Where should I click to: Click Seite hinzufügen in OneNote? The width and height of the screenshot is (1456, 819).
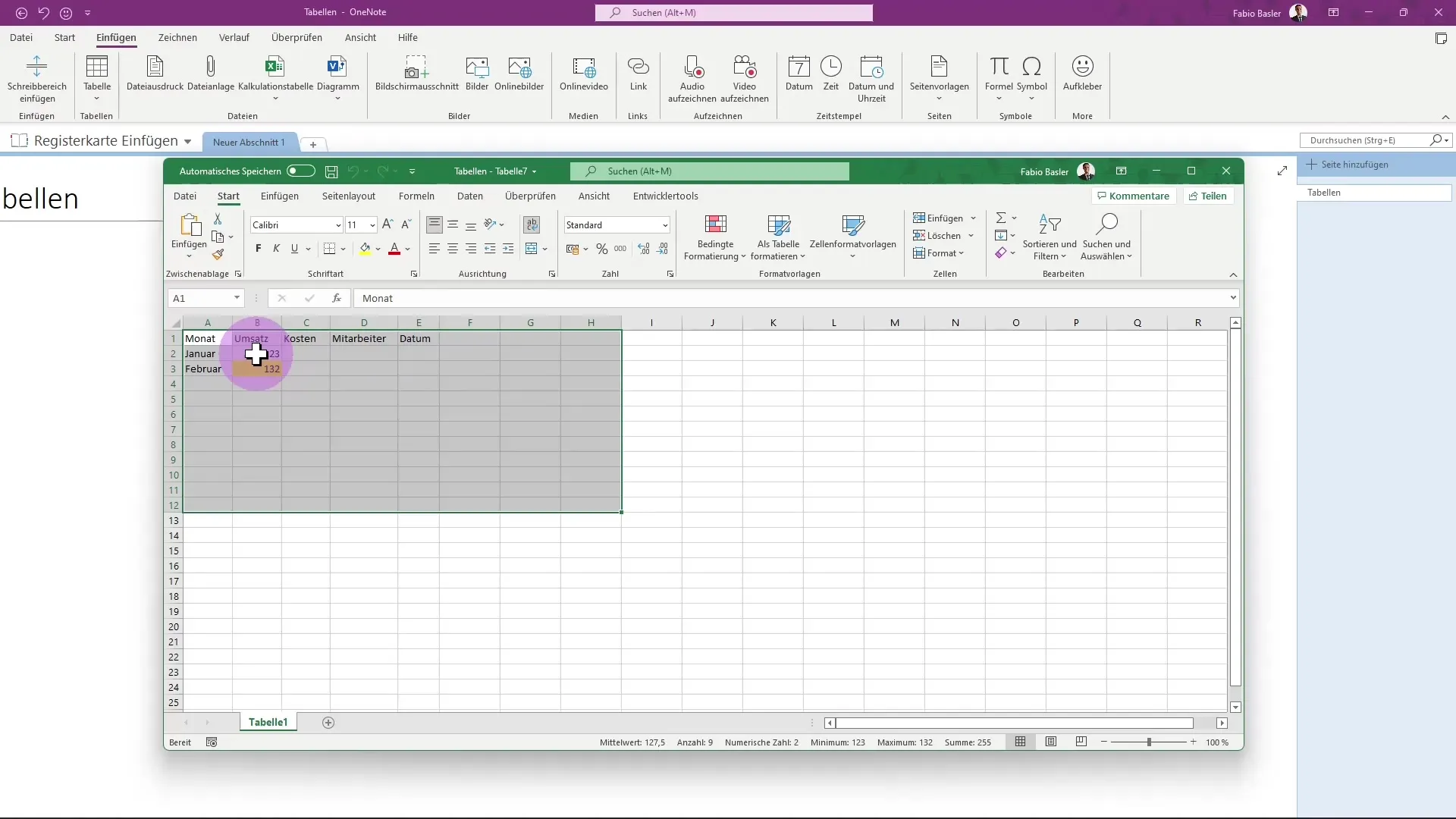point(1347,165)
